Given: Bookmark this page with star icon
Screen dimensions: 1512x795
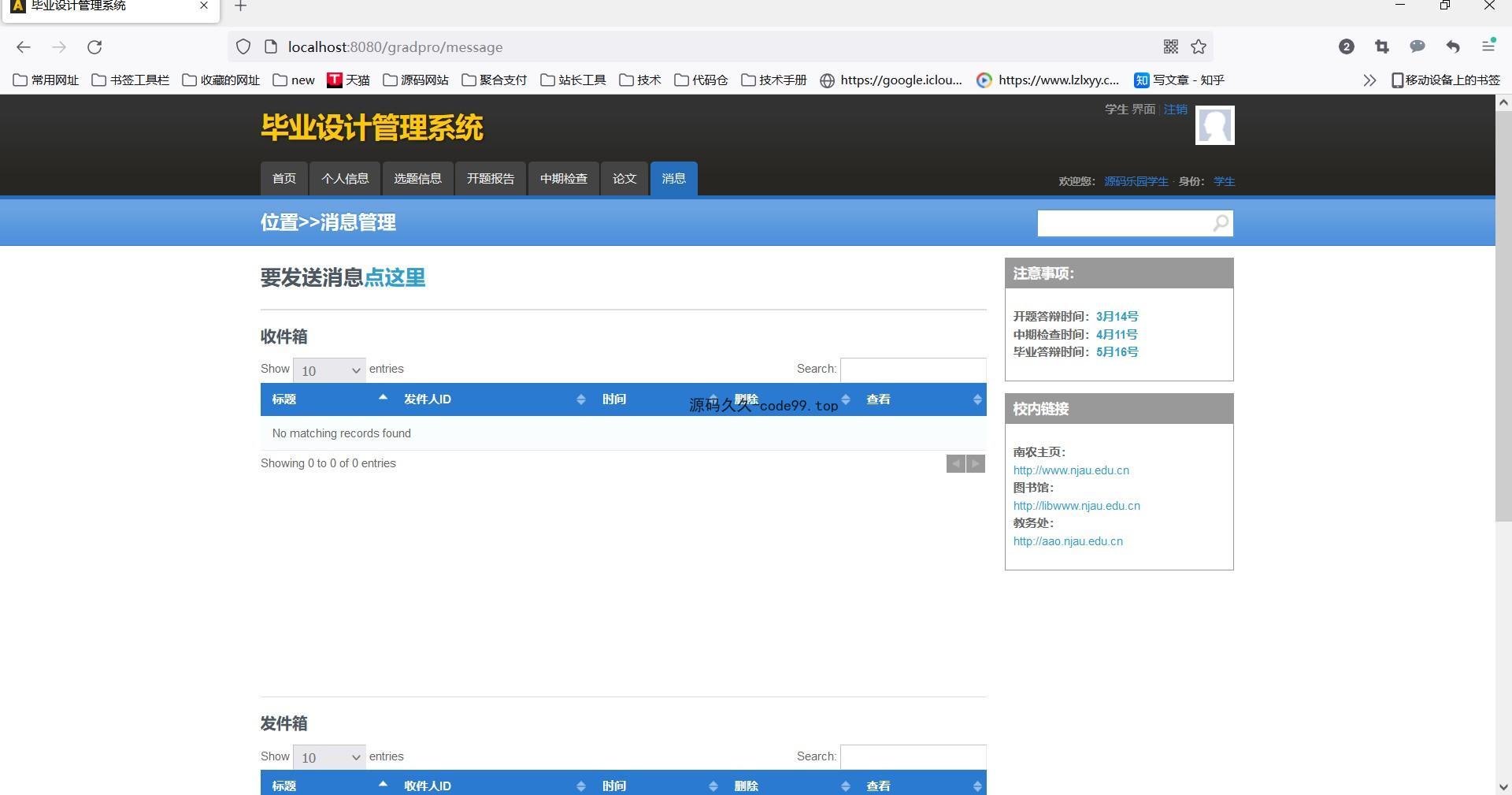Looking at the screenshot, I should (1199, 47).
